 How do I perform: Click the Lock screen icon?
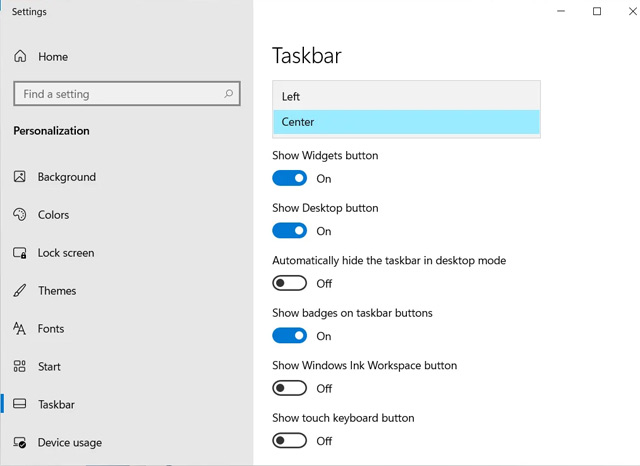pos(20,253)
